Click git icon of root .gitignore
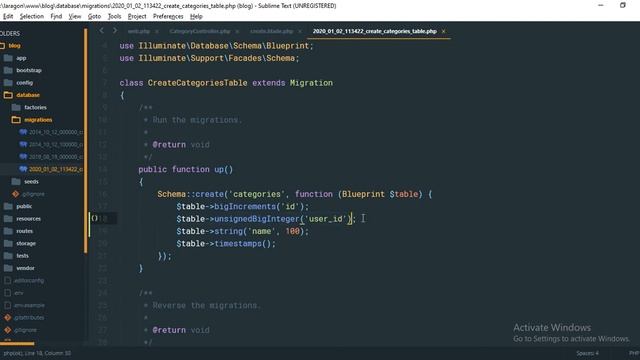Screen dimensions: 640x360 [7, 330]
